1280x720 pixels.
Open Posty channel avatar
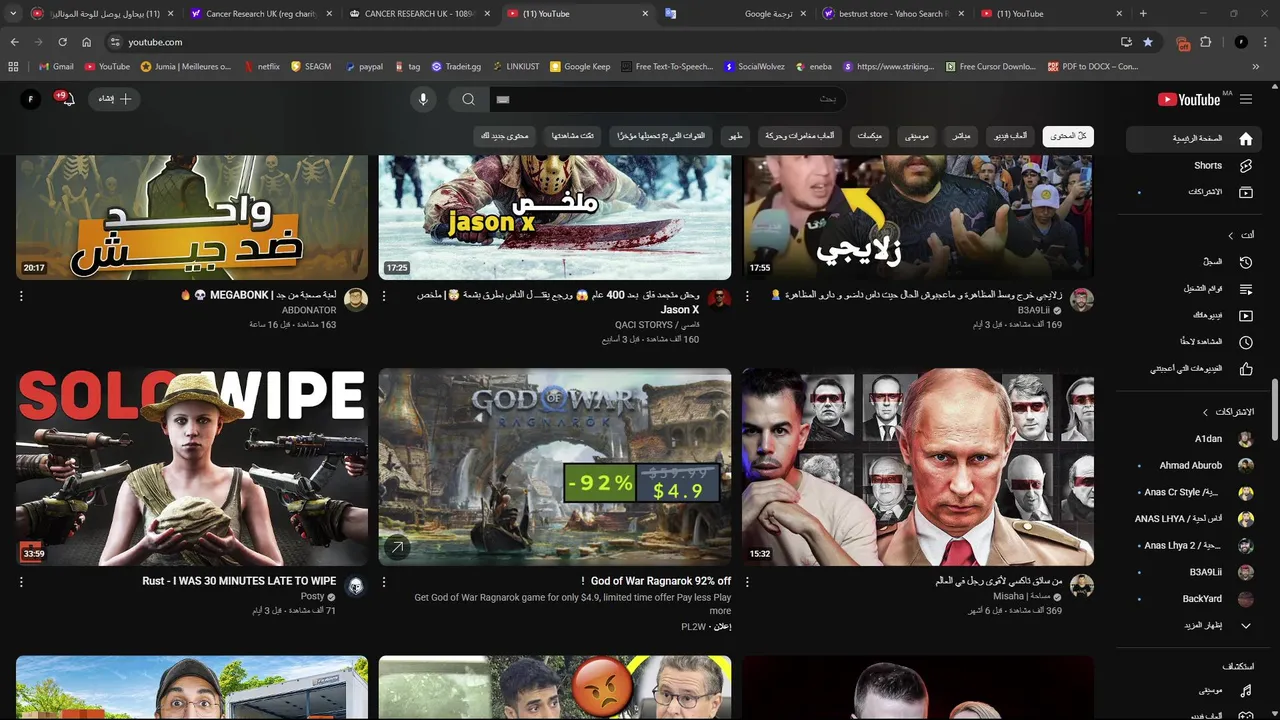[355, 586]
